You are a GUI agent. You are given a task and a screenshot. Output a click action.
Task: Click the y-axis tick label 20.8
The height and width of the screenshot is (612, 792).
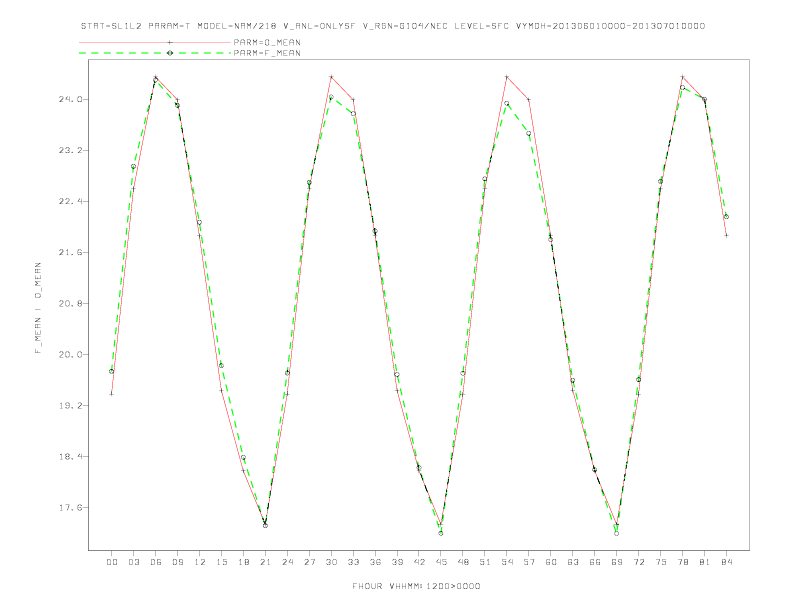70,303
